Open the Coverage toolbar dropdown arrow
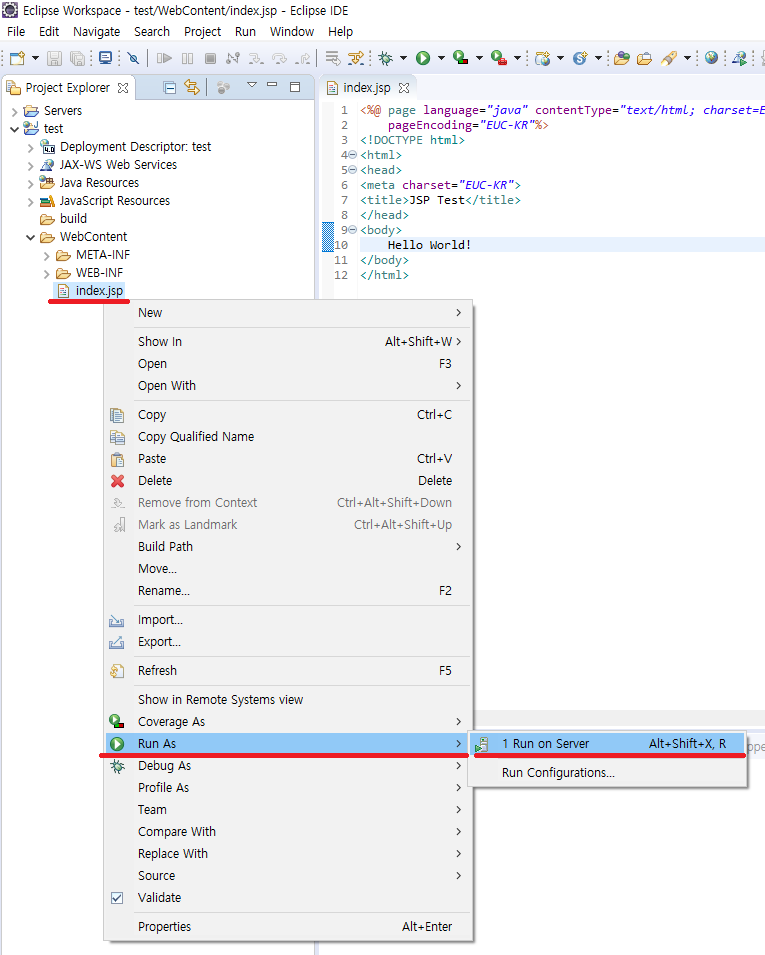 479,58
